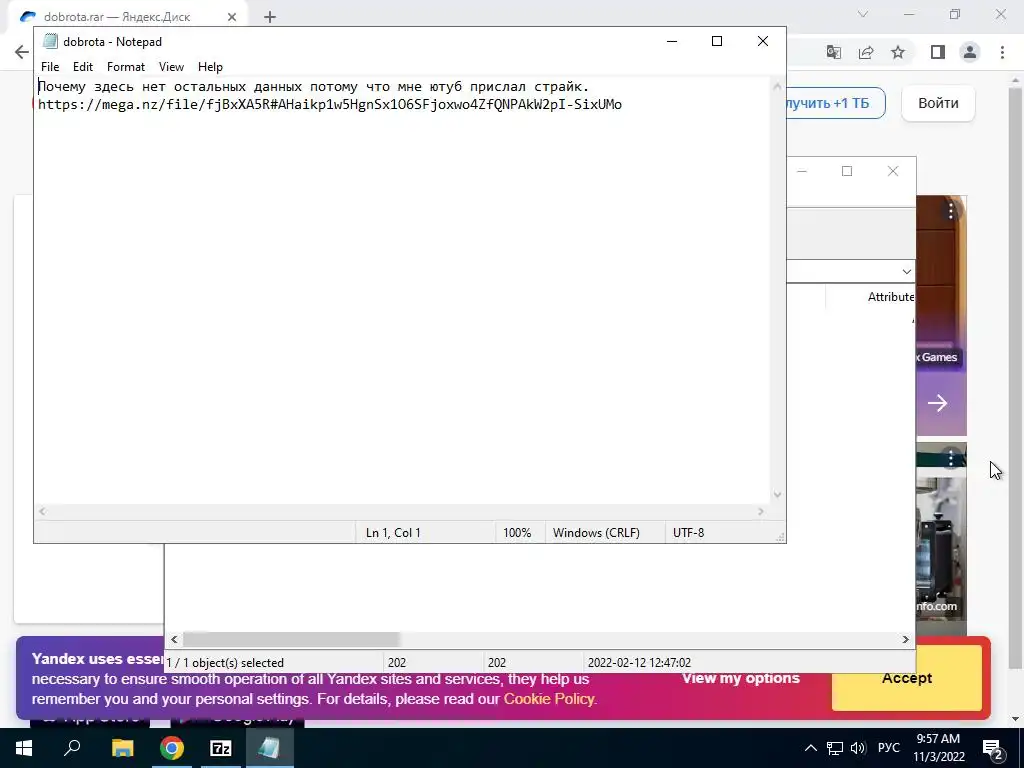1024x768 pixels.
Task: Open the Help menu in Notepad
Action: tap(210, 67)
